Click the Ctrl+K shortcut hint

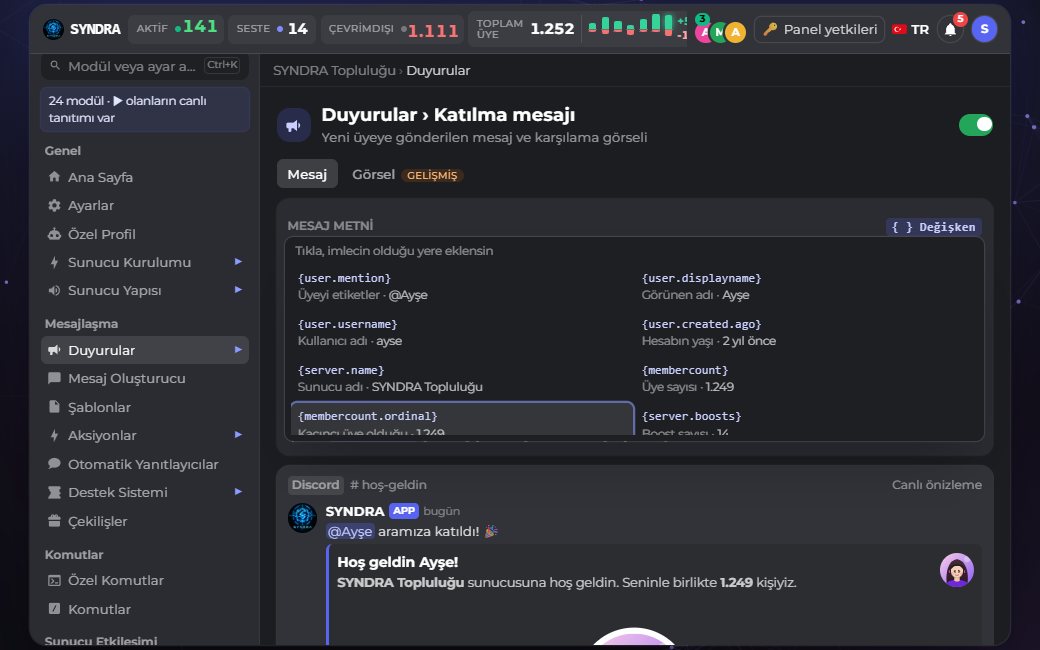tap(222, 65)
